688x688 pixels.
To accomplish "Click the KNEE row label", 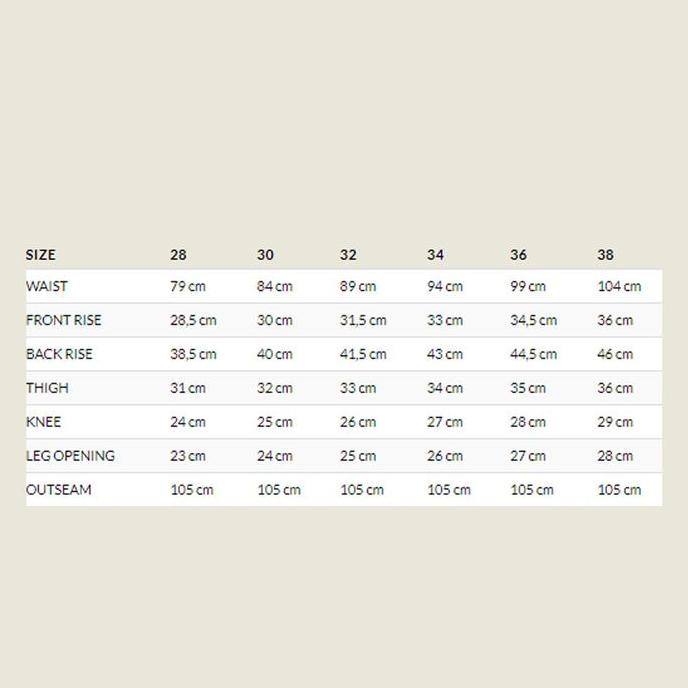I will pos(44,422).
